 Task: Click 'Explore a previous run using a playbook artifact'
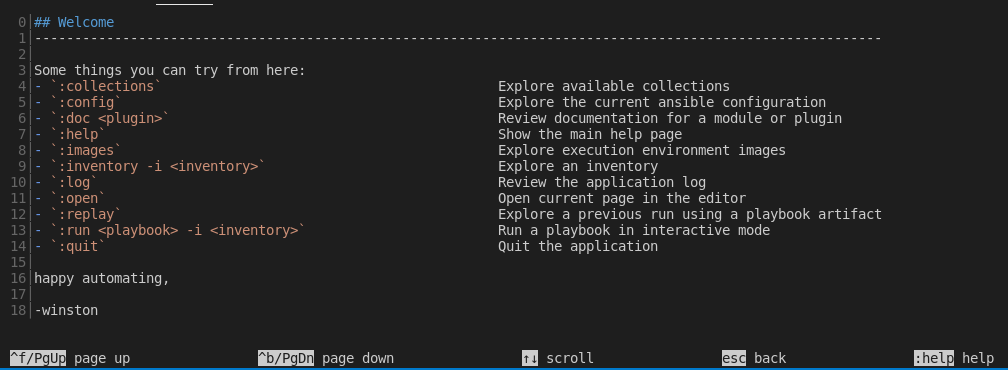(x=690, y=215)
